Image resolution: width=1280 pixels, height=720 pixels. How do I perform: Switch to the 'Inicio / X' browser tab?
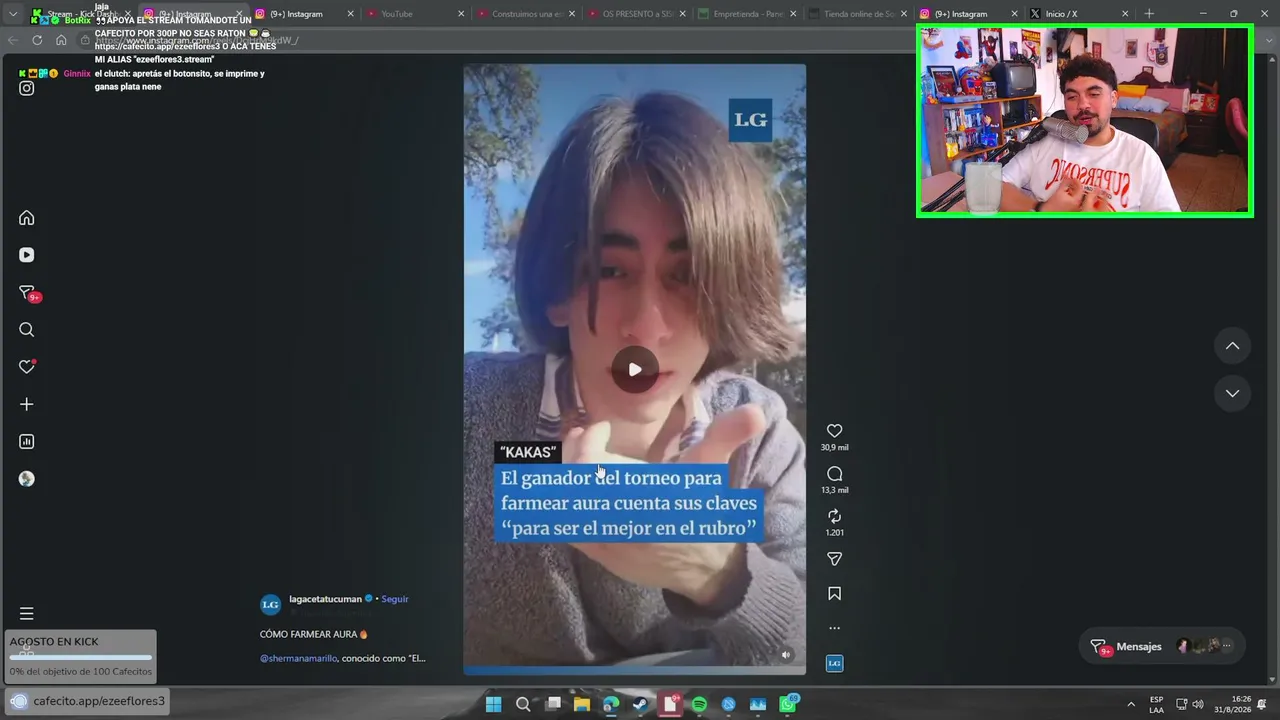(1080, 14)
